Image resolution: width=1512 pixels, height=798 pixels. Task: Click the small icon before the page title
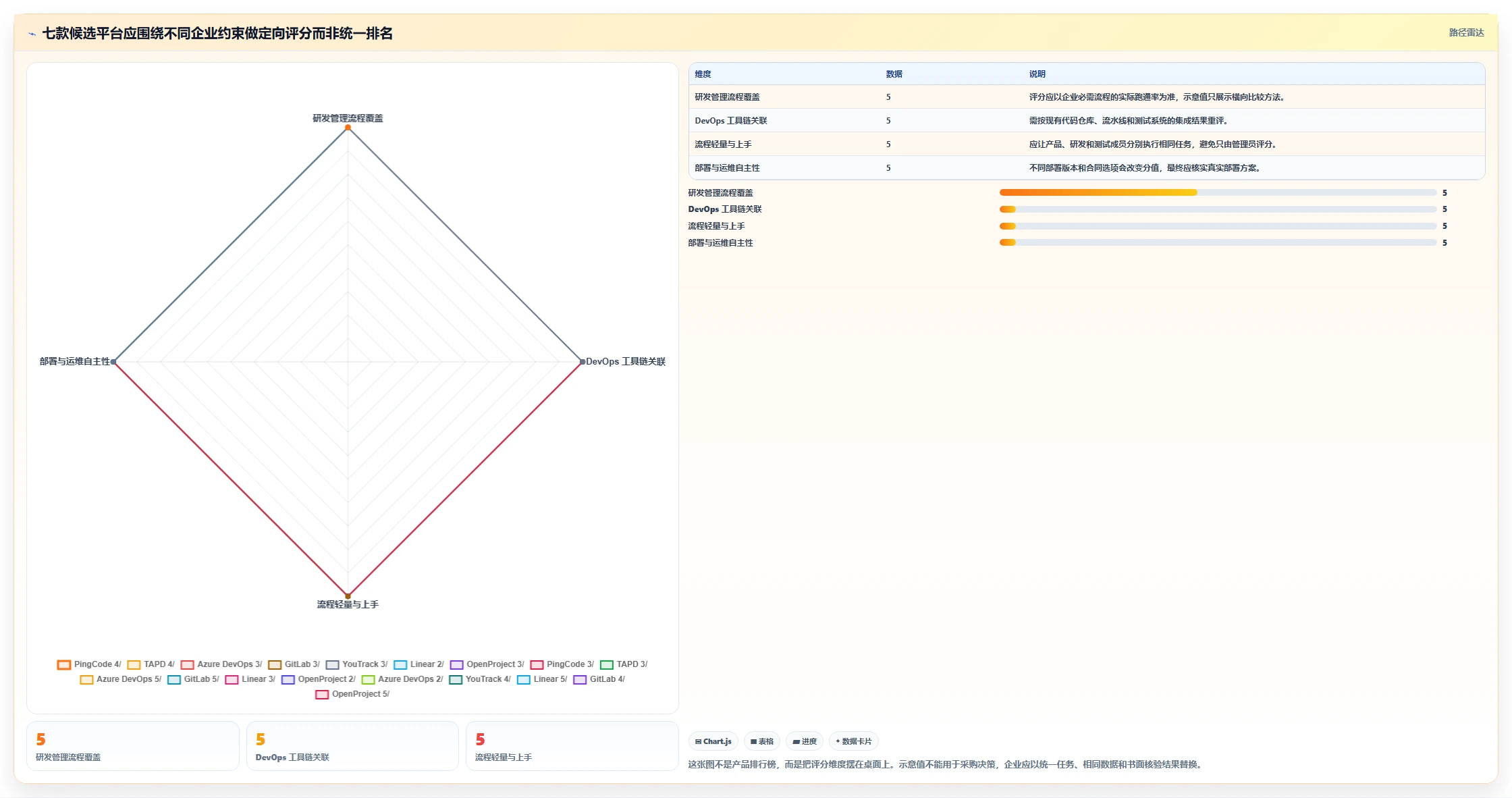point(32,34)
